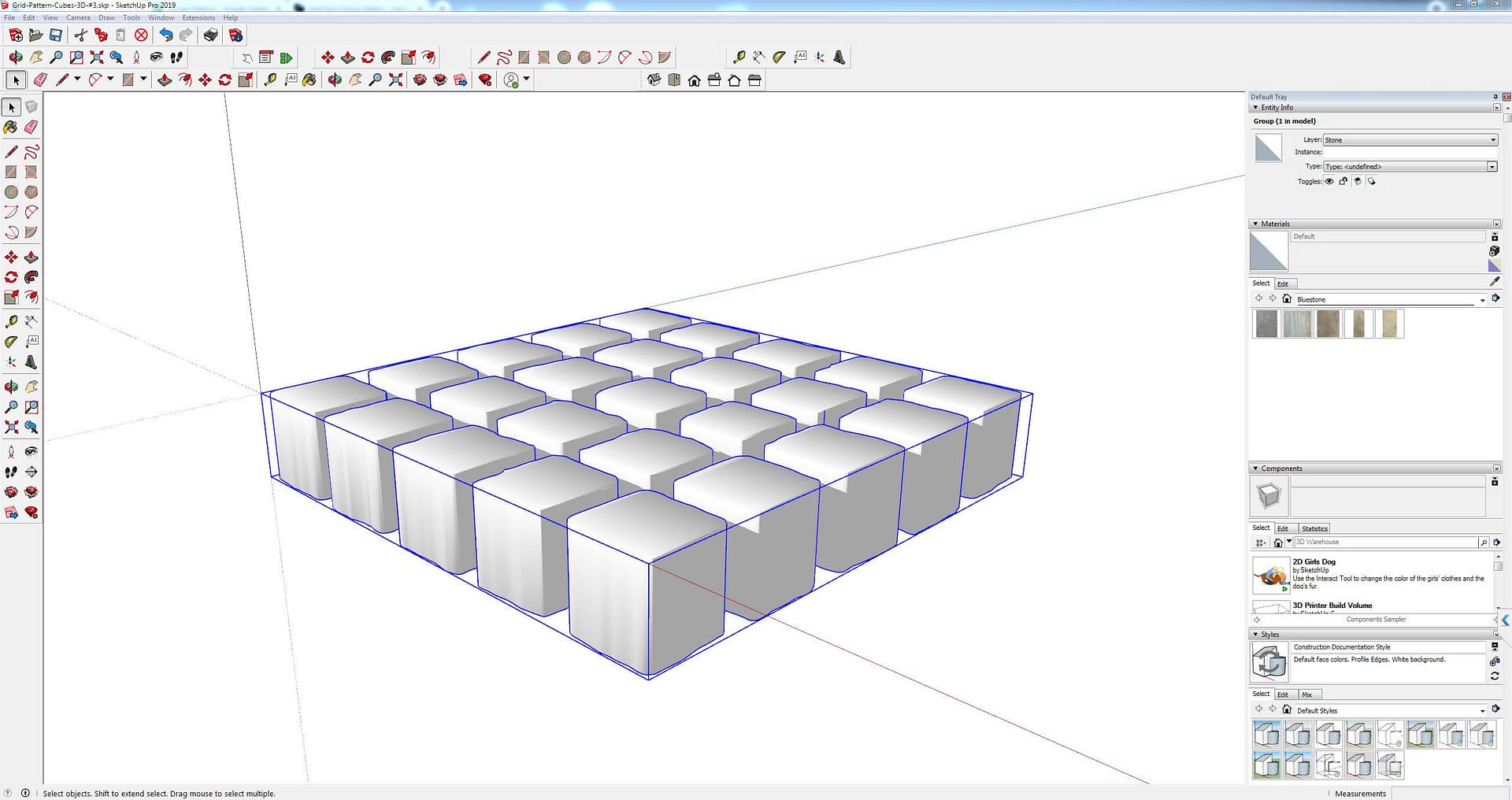Switch to the Edit tab in Materials
This screenshot has width=1512, height=800.
(1284, 283)
